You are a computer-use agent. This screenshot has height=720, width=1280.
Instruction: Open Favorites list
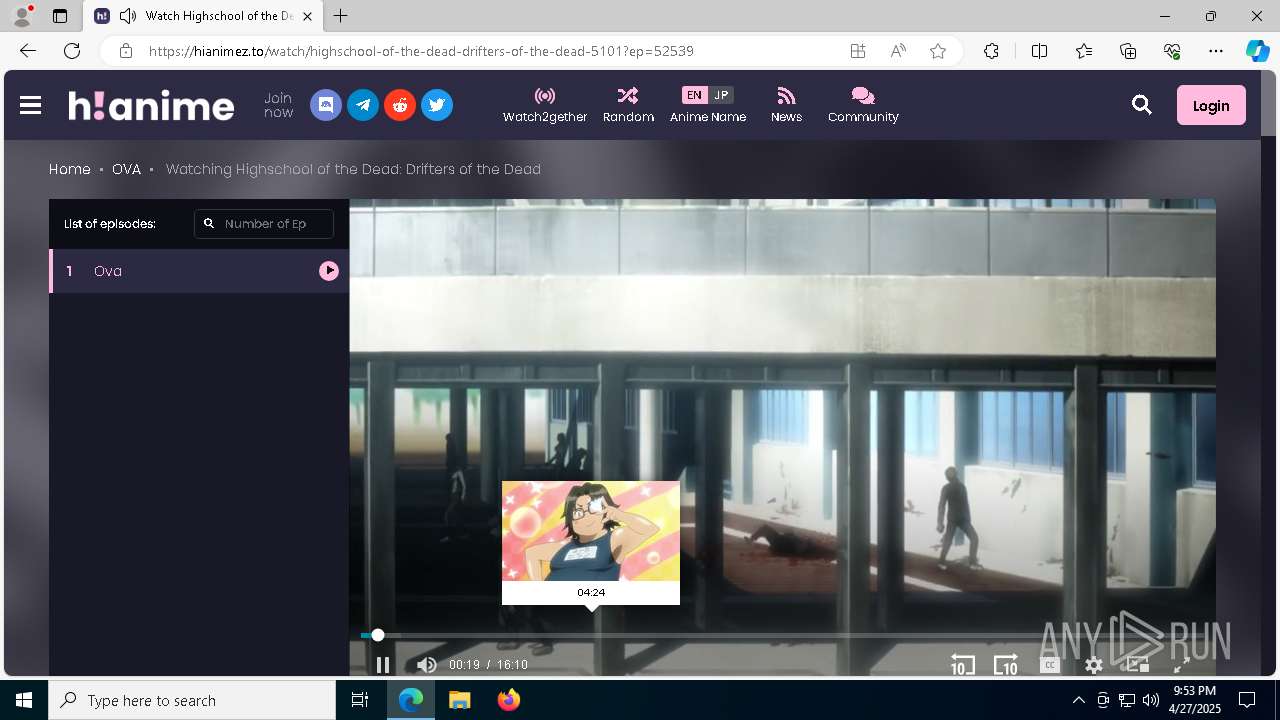point(1084,51)
